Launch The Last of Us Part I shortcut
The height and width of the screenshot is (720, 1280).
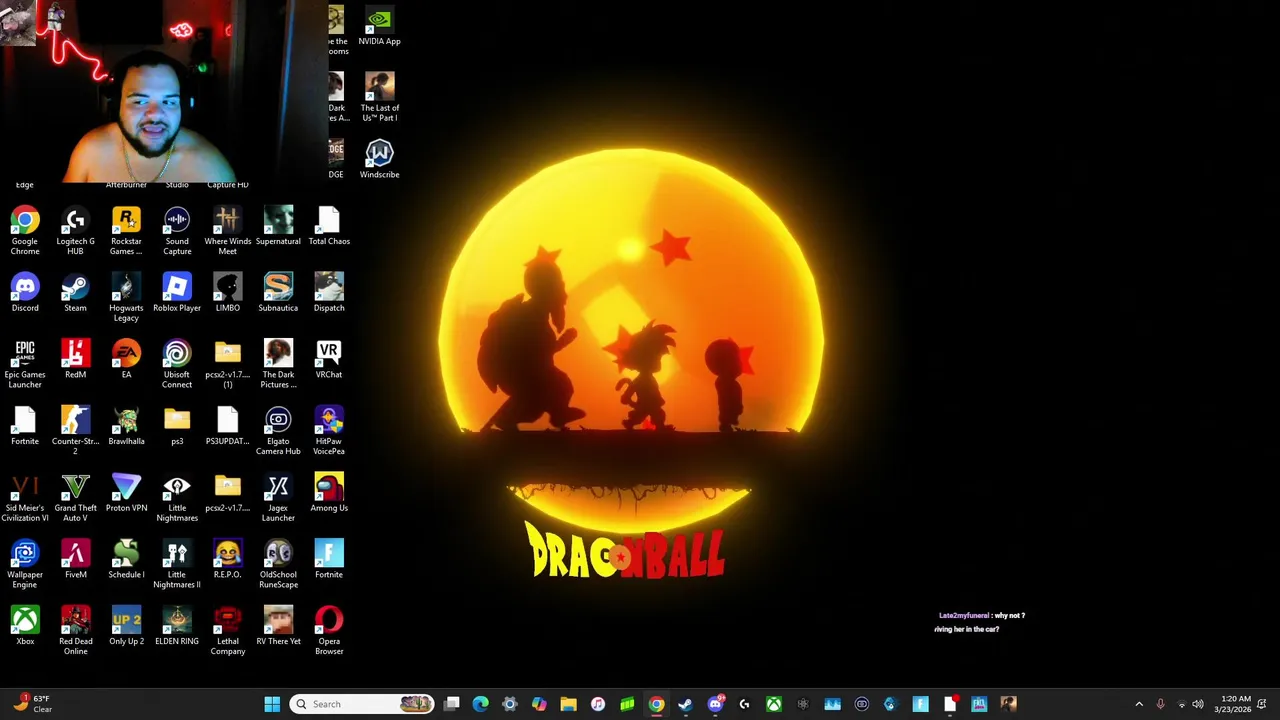point(379,98)
